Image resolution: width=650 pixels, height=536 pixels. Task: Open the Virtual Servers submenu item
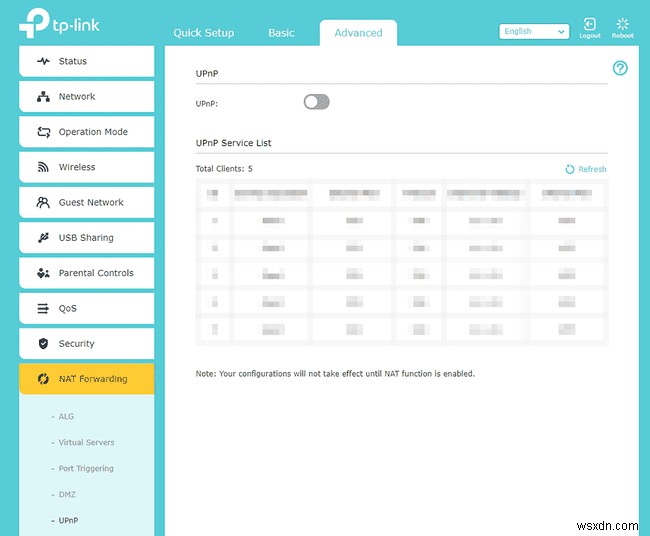pyautogui.click(x=86, y=442)
